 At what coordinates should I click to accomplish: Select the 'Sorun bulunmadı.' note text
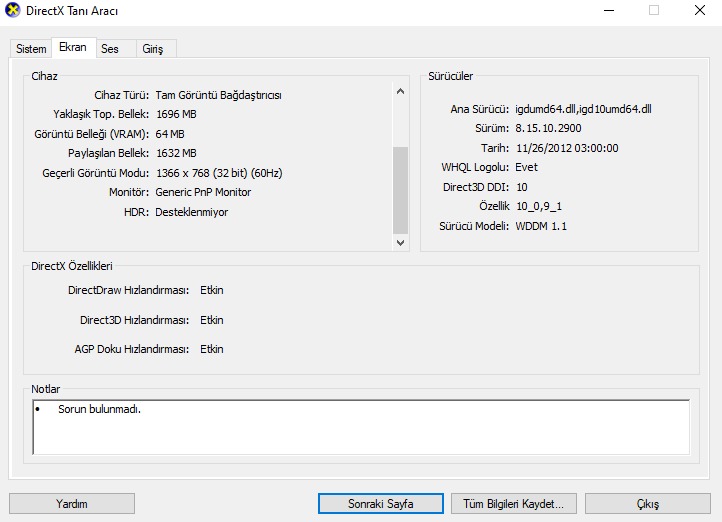click(x=99, y=409)
